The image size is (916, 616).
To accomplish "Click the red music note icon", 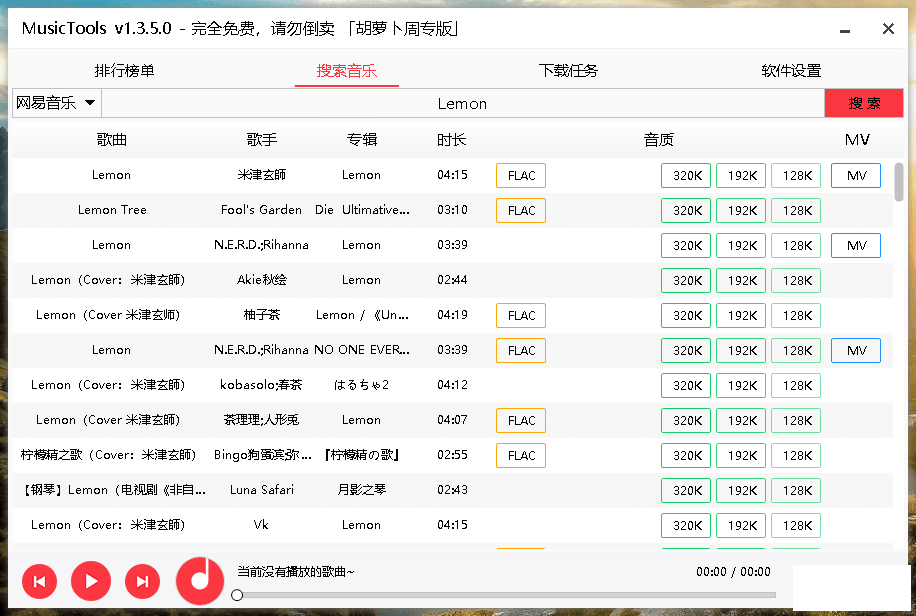I will 200,578.
